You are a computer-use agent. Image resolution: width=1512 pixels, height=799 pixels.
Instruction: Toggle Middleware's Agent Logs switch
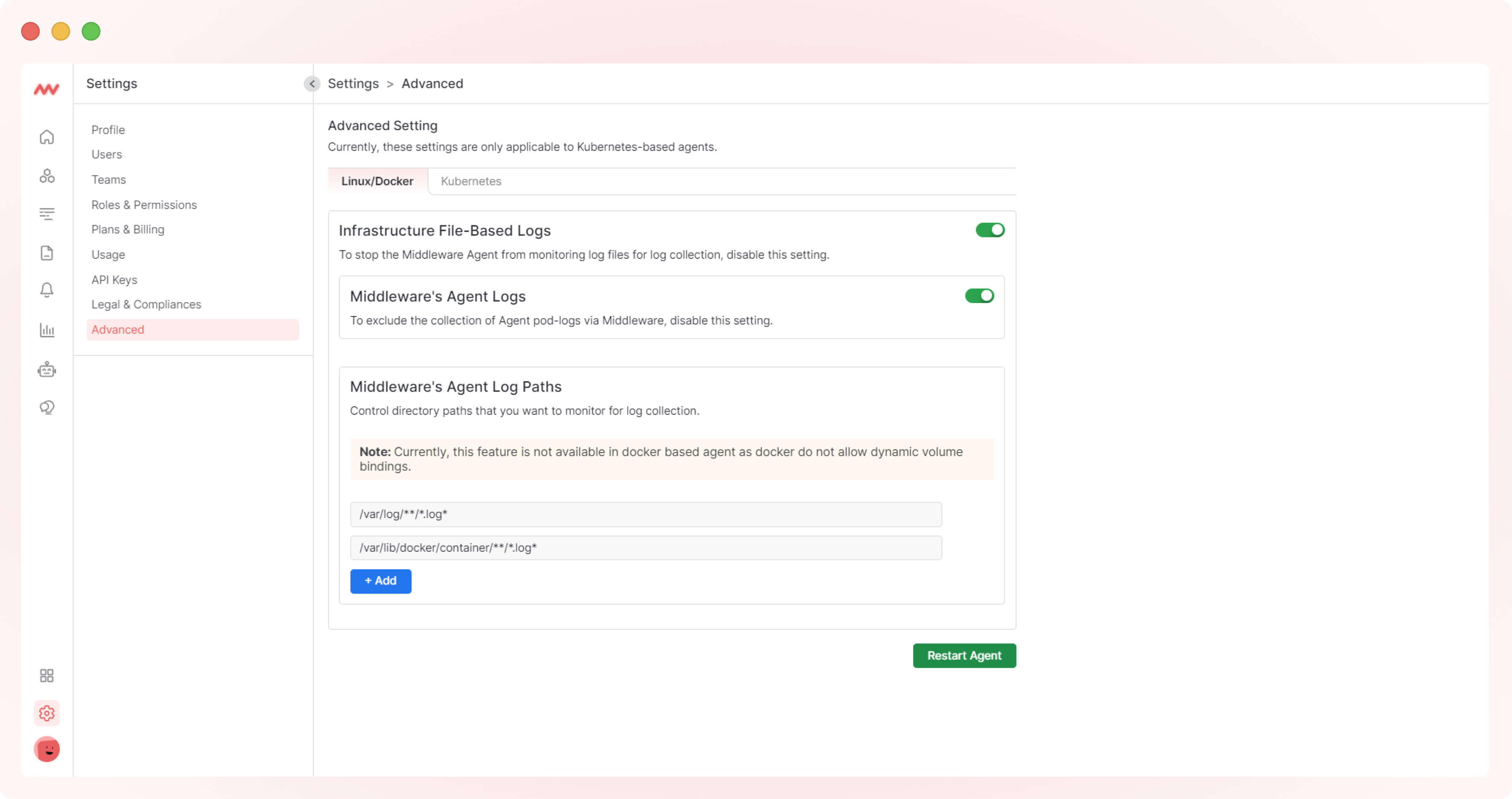979,296
